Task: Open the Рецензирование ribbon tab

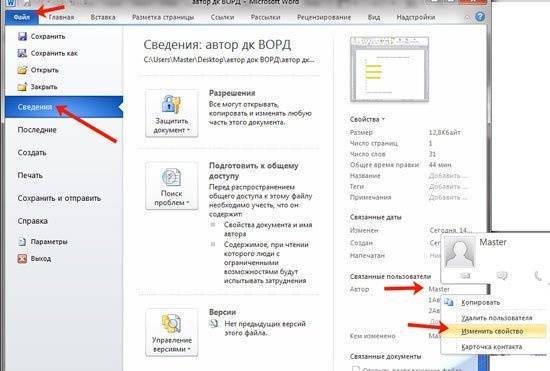Action: (324, 17)
